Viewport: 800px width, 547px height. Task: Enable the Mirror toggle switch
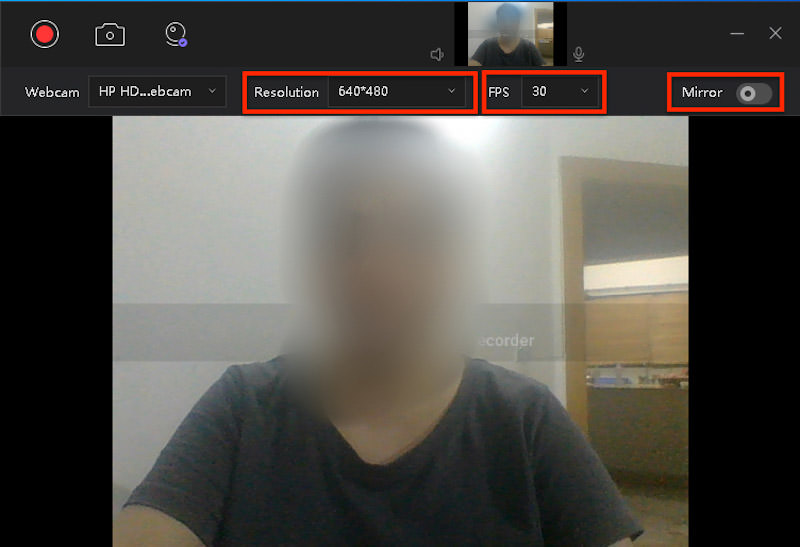pos(754,93)
